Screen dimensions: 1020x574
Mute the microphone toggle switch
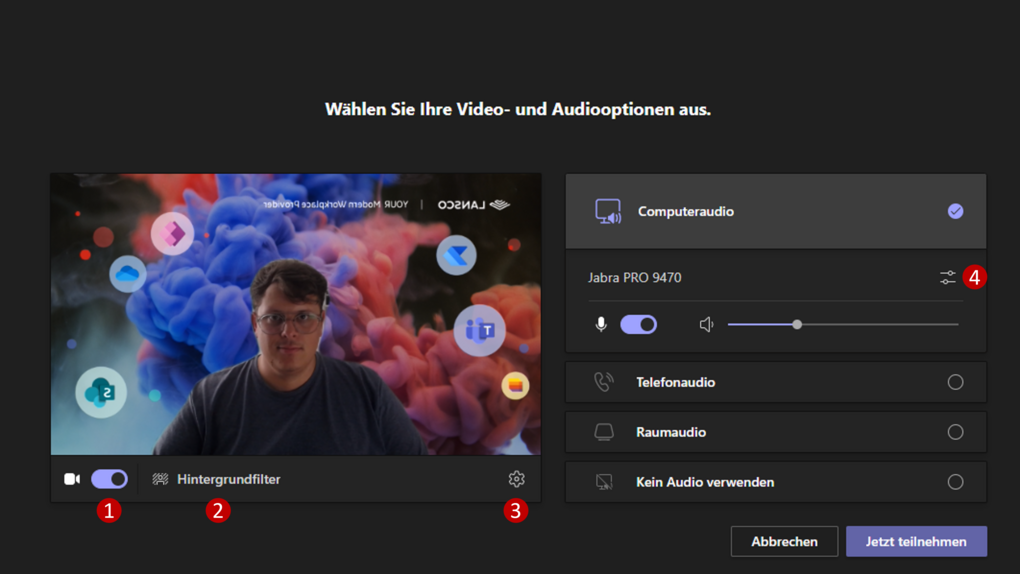(x=639, y=324)
